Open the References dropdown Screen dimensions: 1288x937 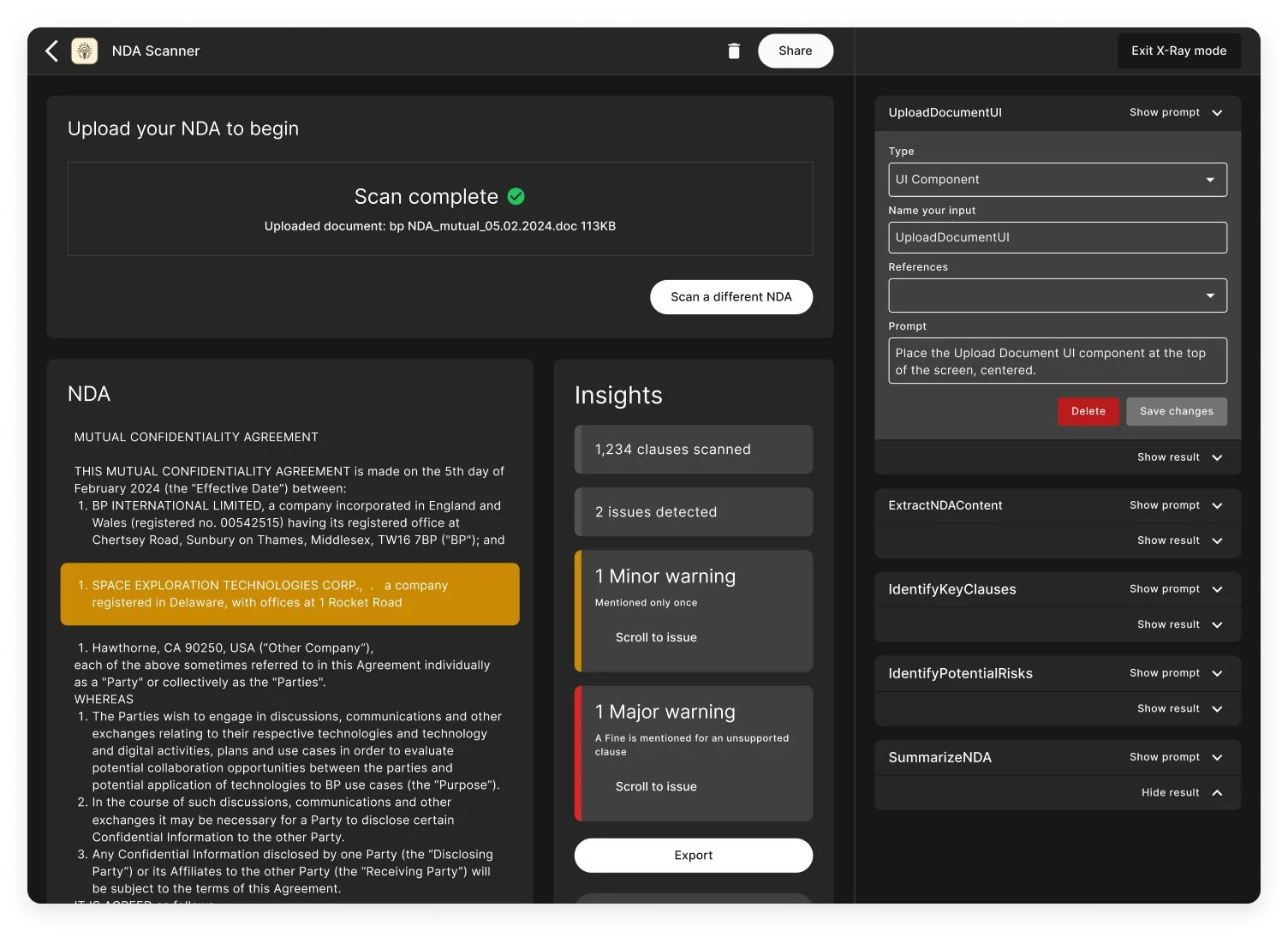click(x=1058, y=295)
